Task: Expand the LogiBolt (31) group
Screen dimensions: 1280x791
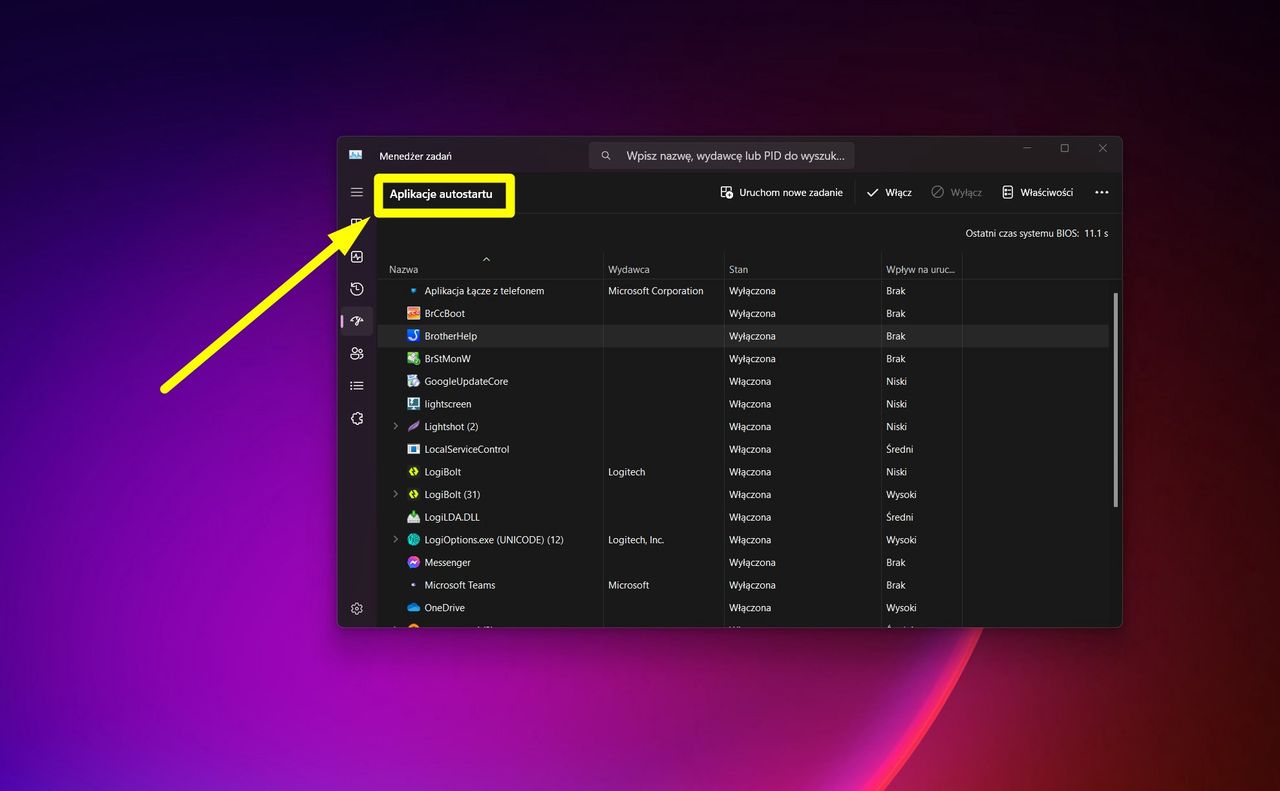Action: pos(395,494)
